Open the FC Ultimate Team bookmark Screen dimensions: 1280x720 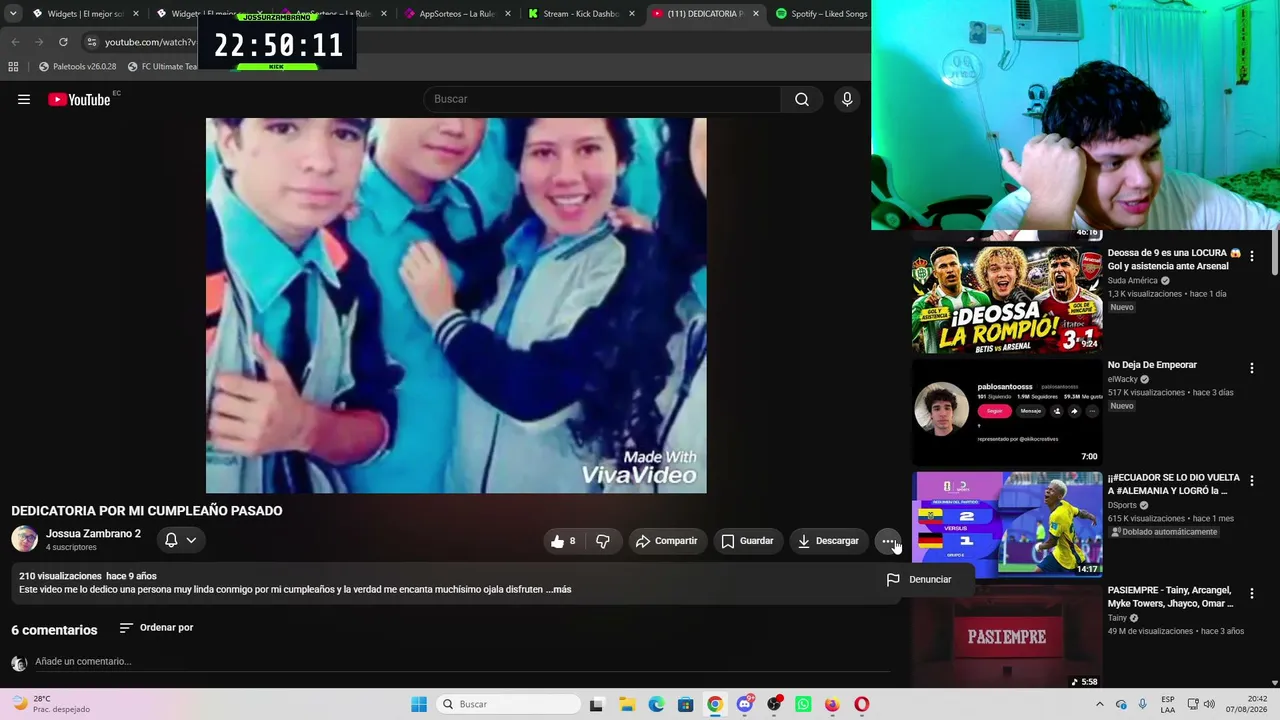(x=162, y=67)
